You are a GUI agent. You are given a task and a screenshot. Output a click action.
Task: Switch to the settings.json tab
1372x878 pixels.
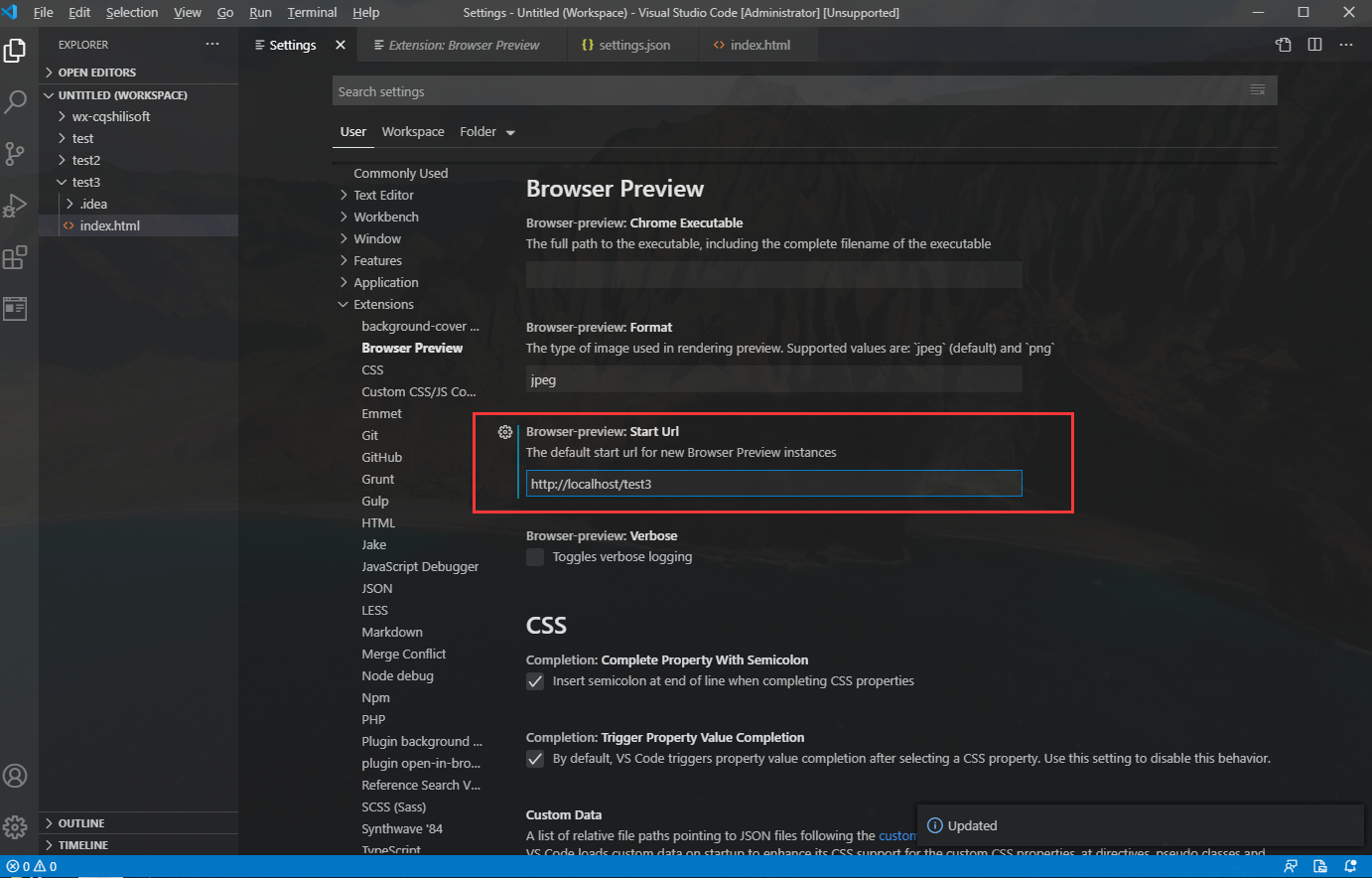click(633, 45)
